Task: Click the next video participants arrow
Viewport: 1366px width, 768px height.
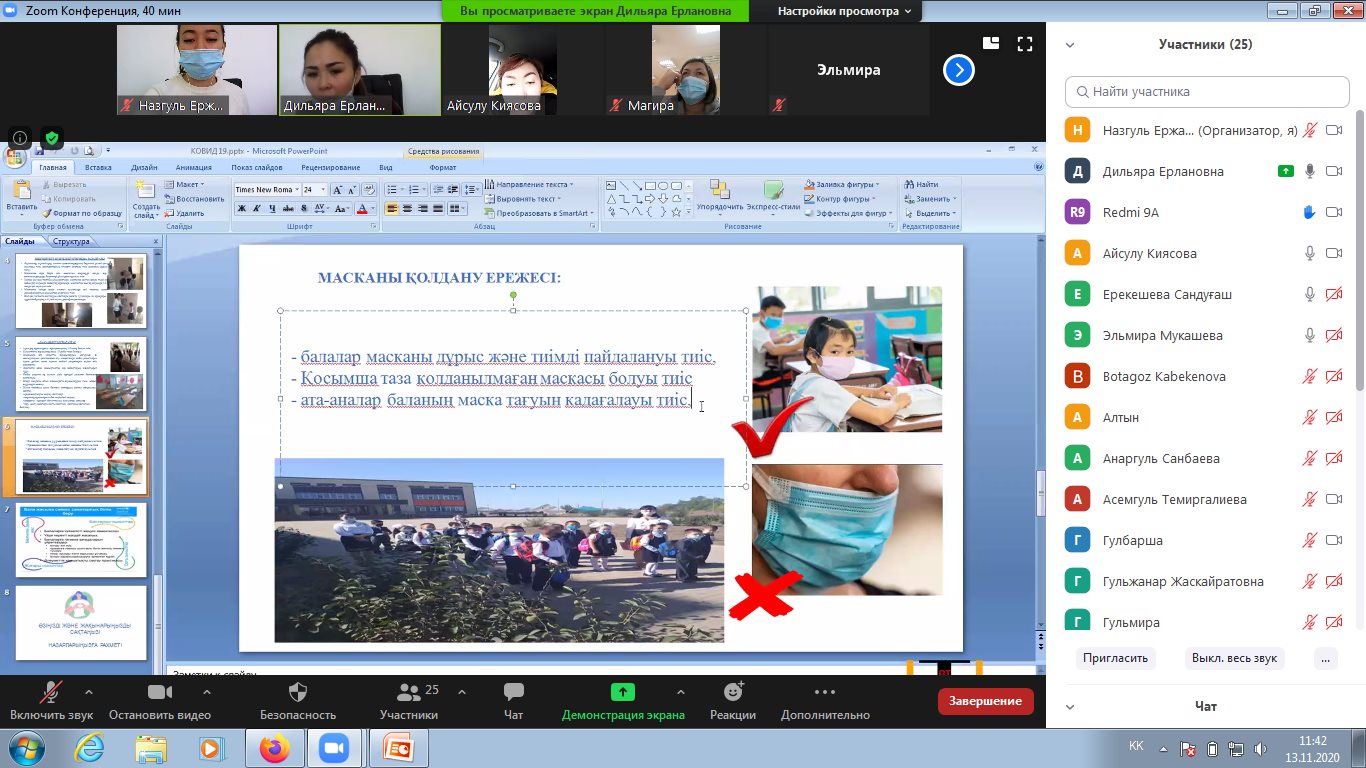Action: 958,70
